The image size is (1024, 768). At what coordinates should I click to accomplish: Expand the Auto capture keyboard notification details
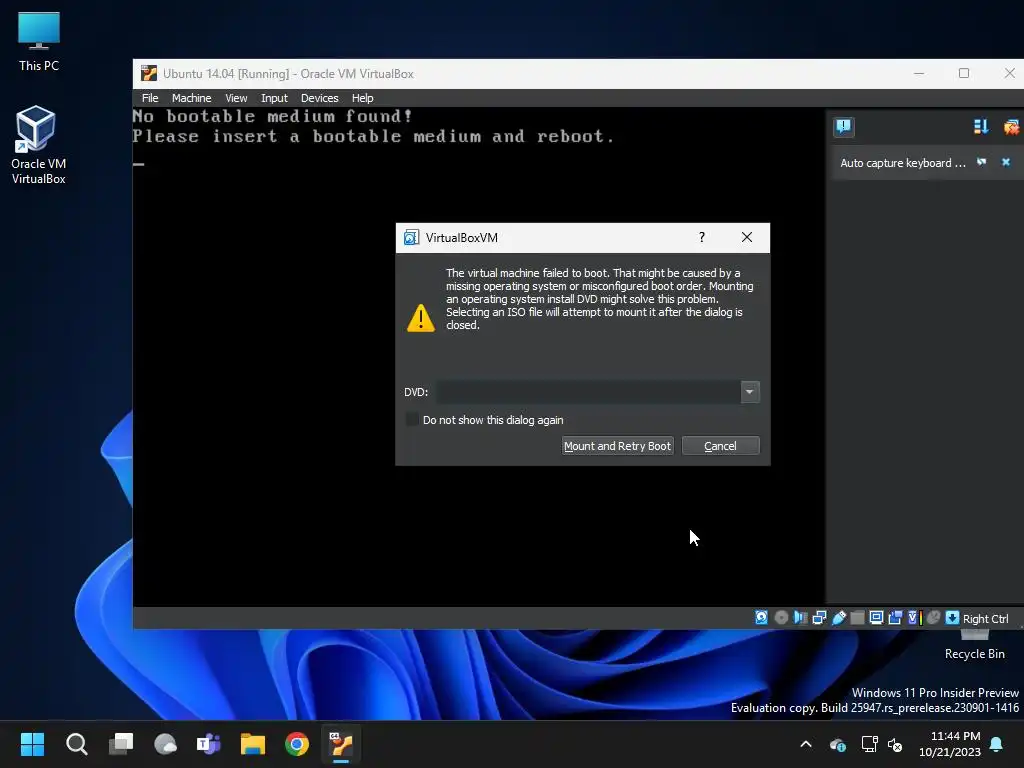(982, 163)
